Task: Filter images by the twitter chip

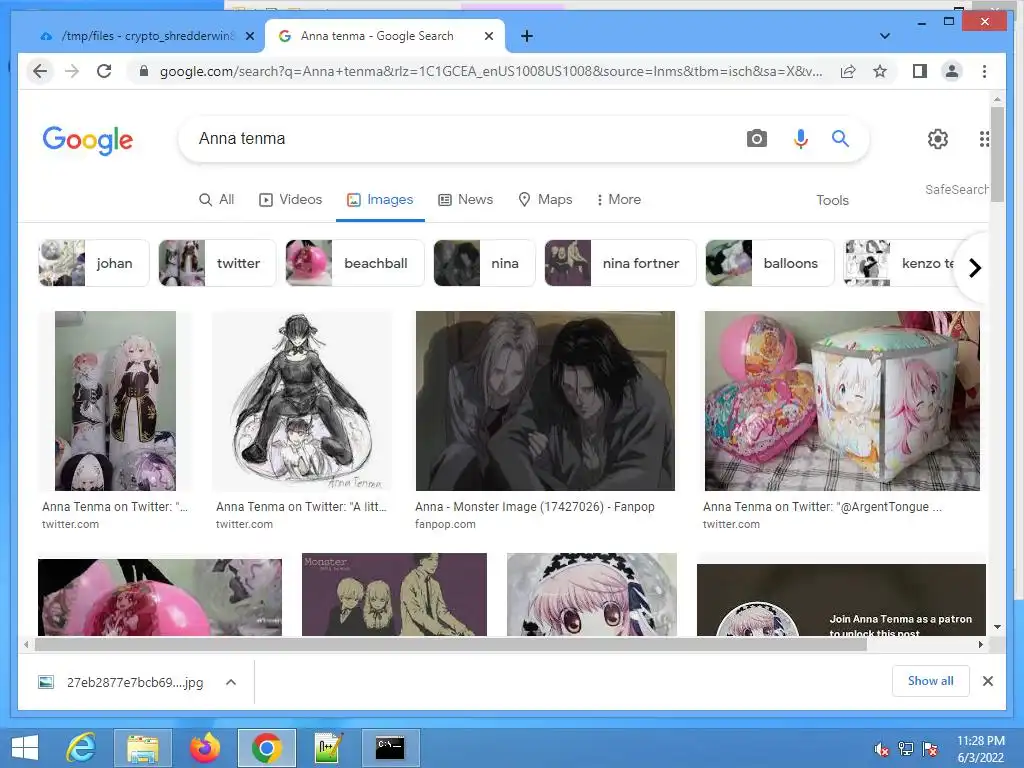Action: point(217,263)
